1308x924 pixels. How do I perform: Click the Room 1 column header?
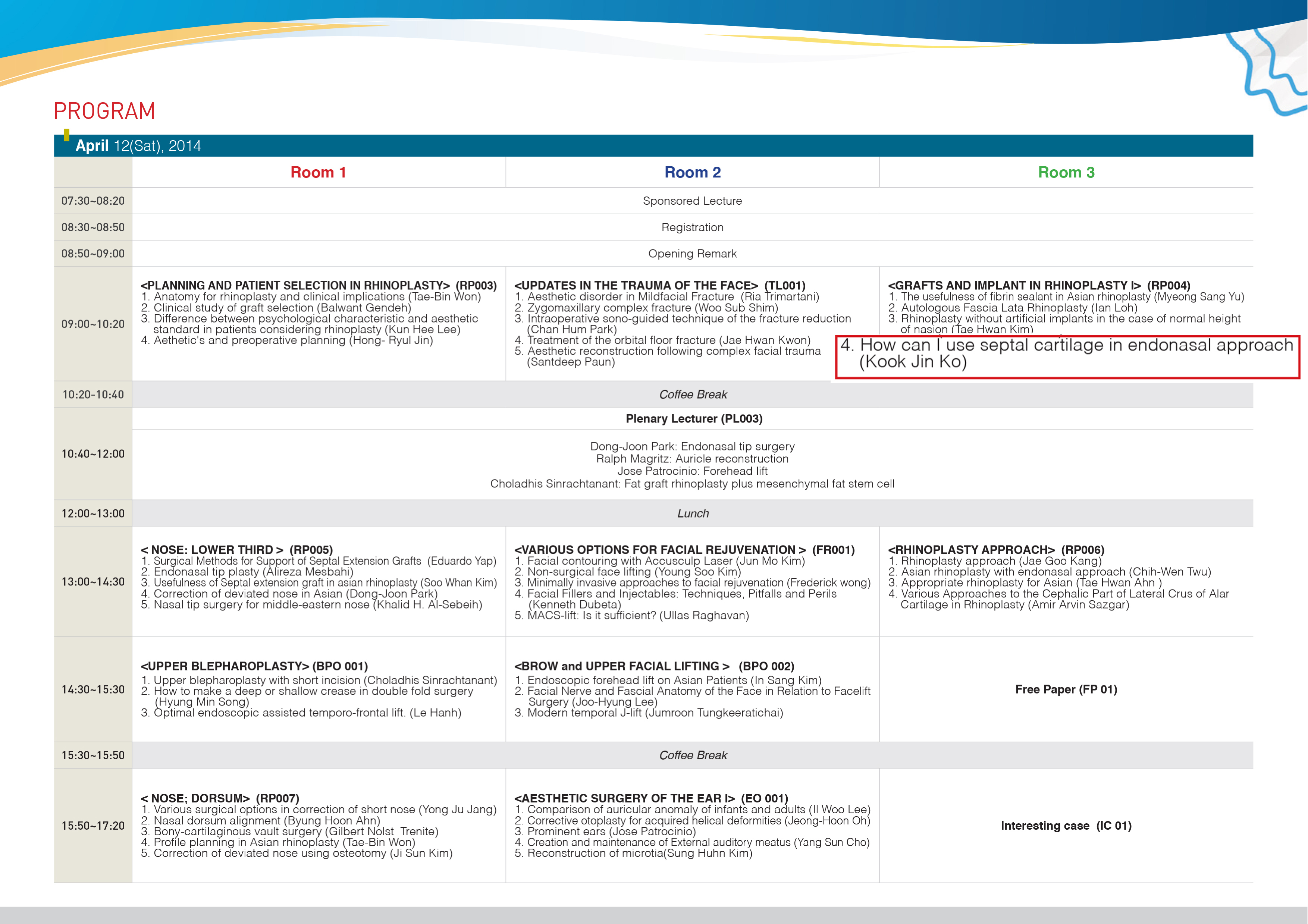[319, 172]
